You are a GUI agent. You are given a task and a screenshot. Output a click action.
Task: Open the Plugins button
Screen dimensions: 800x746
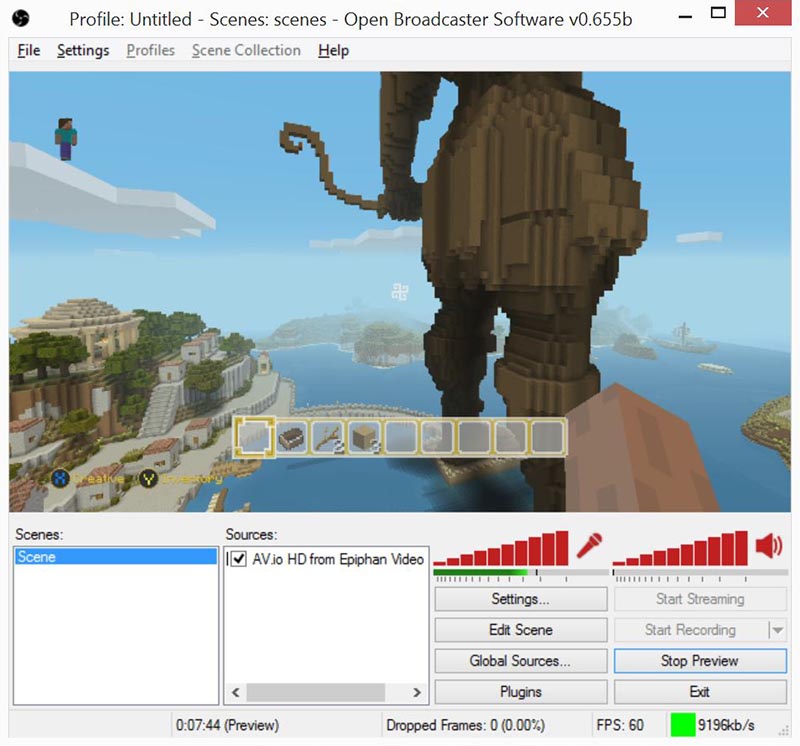[521, 692]
